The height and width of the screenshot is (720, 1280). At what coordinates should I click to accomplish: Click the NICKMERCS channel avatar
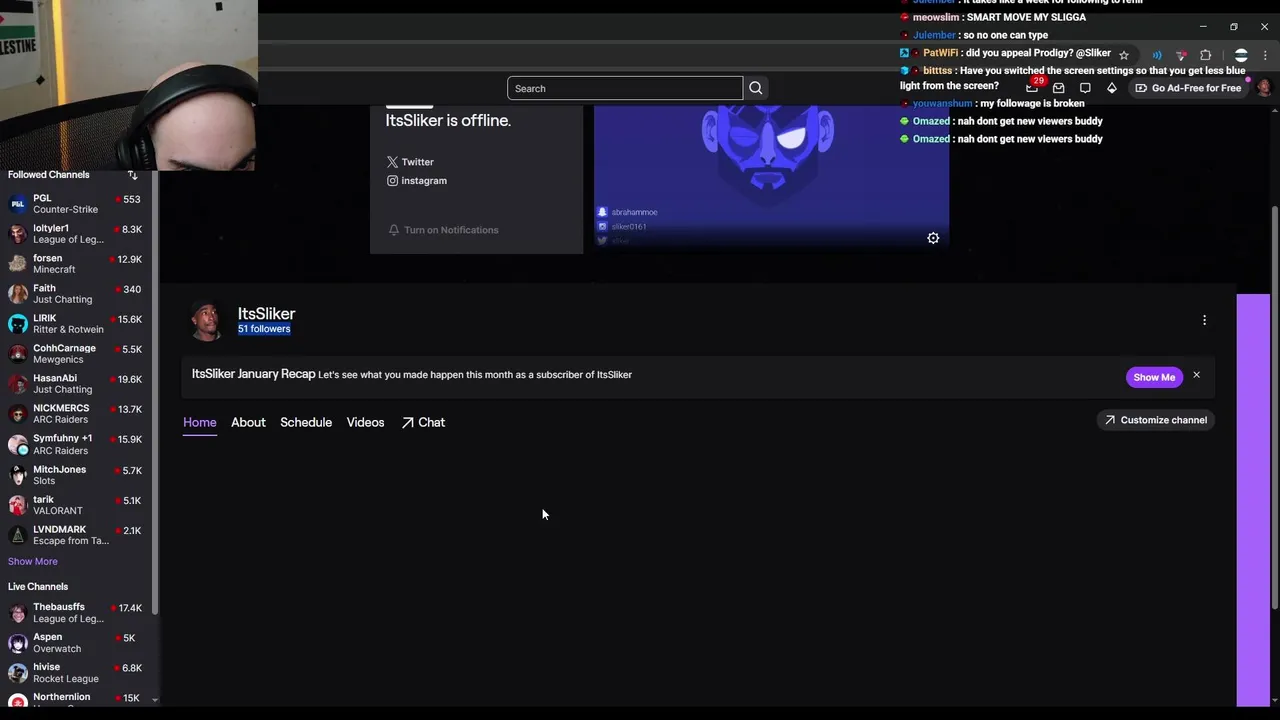coord(18,414)
